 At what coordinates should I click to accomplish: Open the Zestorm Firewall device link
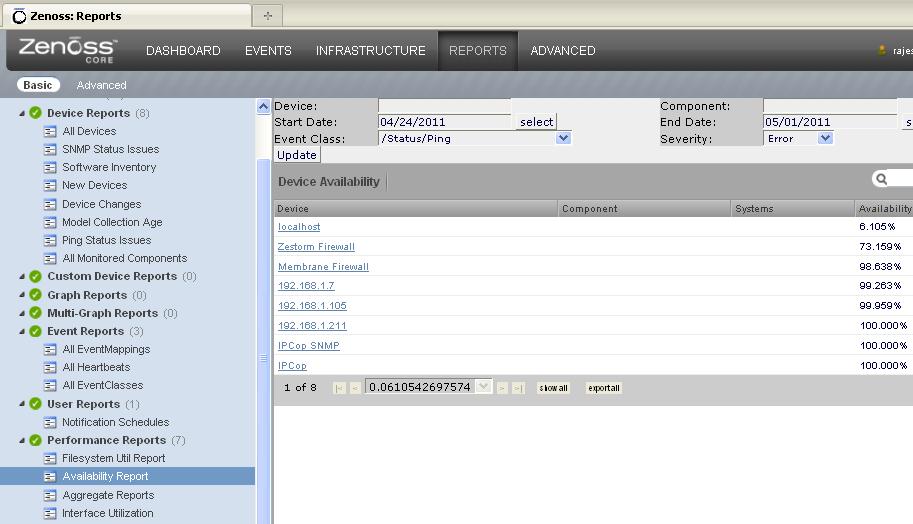click(316, 247)
